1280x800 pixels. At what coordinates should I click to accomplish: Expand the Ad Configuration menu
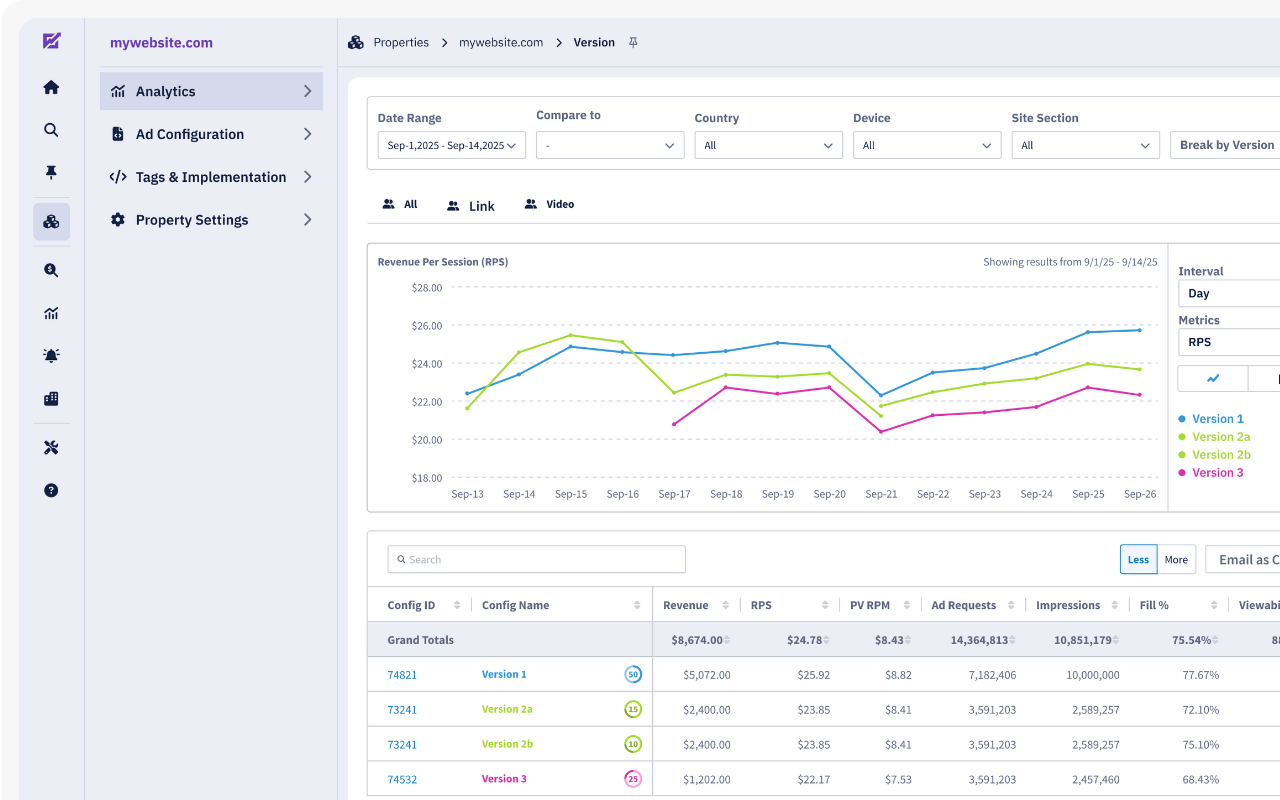[x=211, y=134]
